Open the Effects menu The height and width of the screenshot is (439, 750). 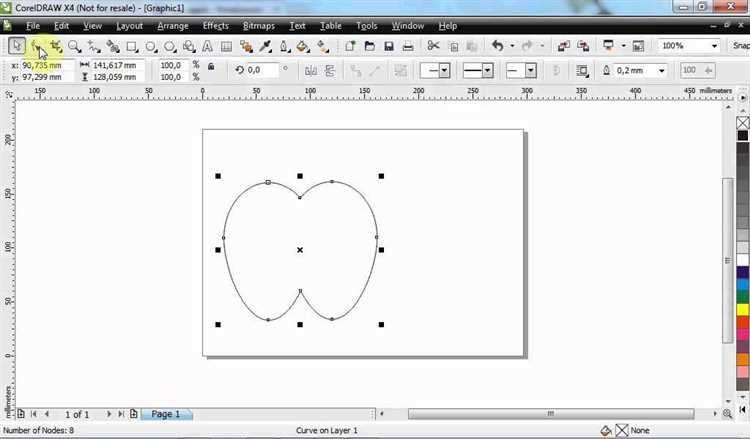click(x=215, y=26)
